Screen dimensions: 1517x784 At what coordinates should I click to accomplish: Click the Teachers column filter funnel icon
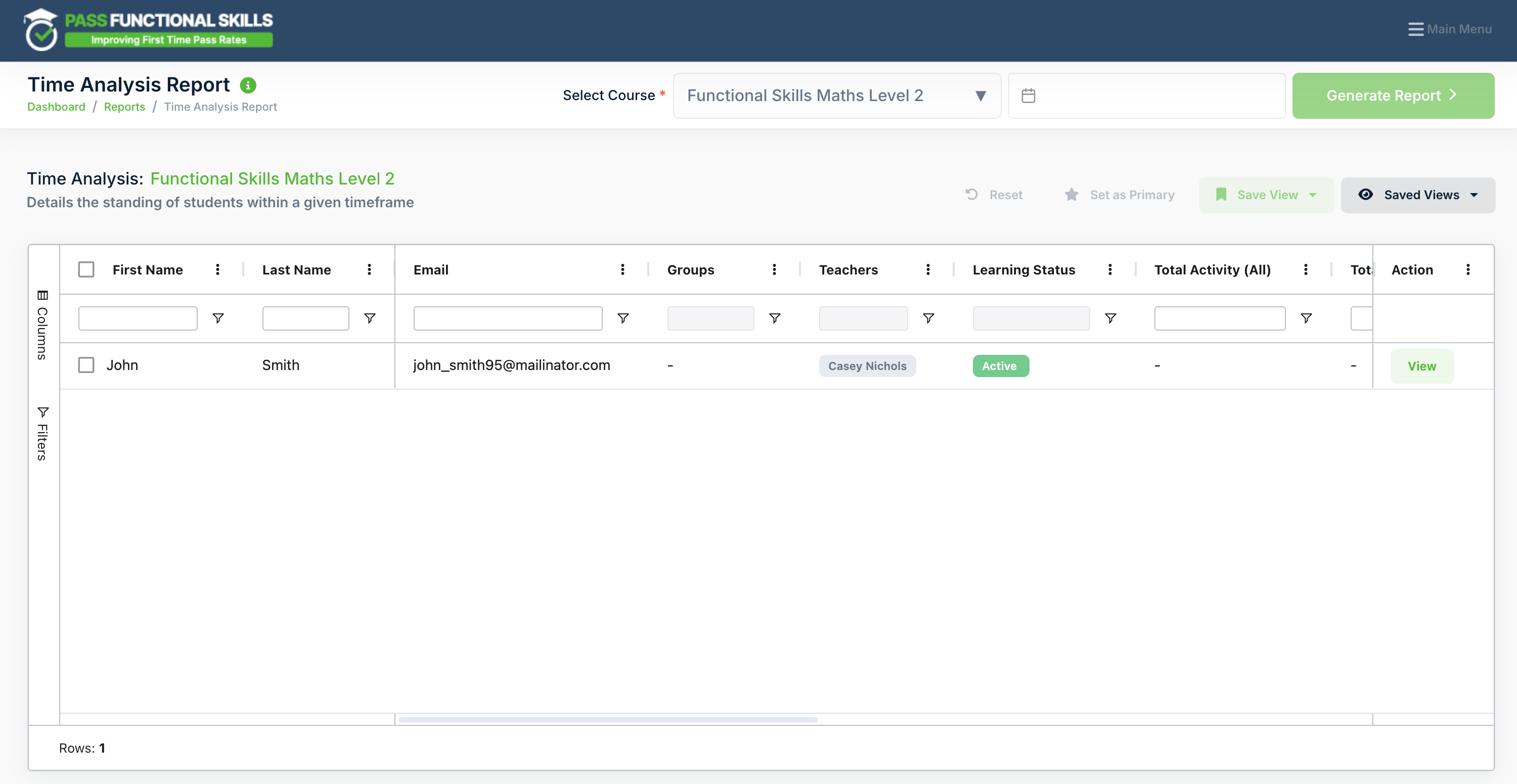(x=928, y=318)
